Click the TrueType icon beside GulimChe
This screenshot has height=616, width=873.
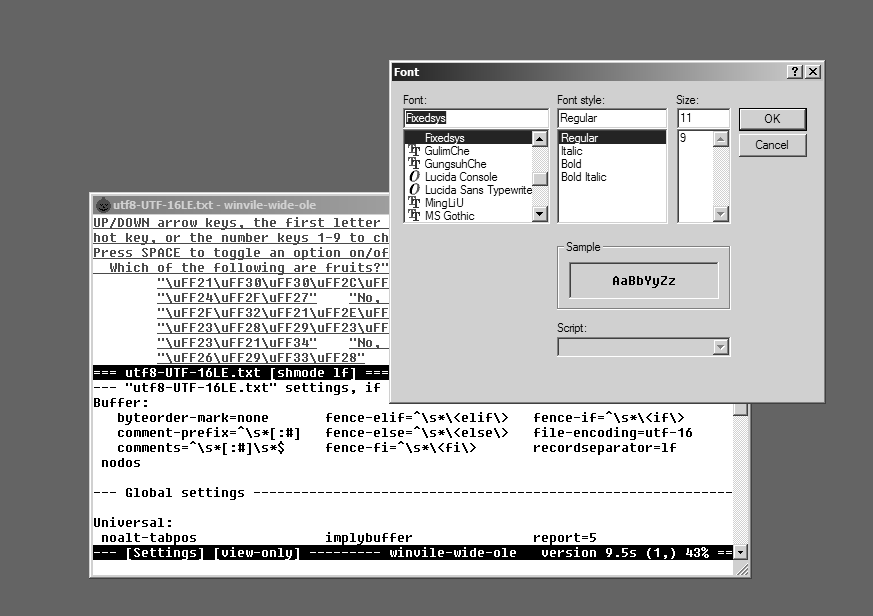pos(414,151)
